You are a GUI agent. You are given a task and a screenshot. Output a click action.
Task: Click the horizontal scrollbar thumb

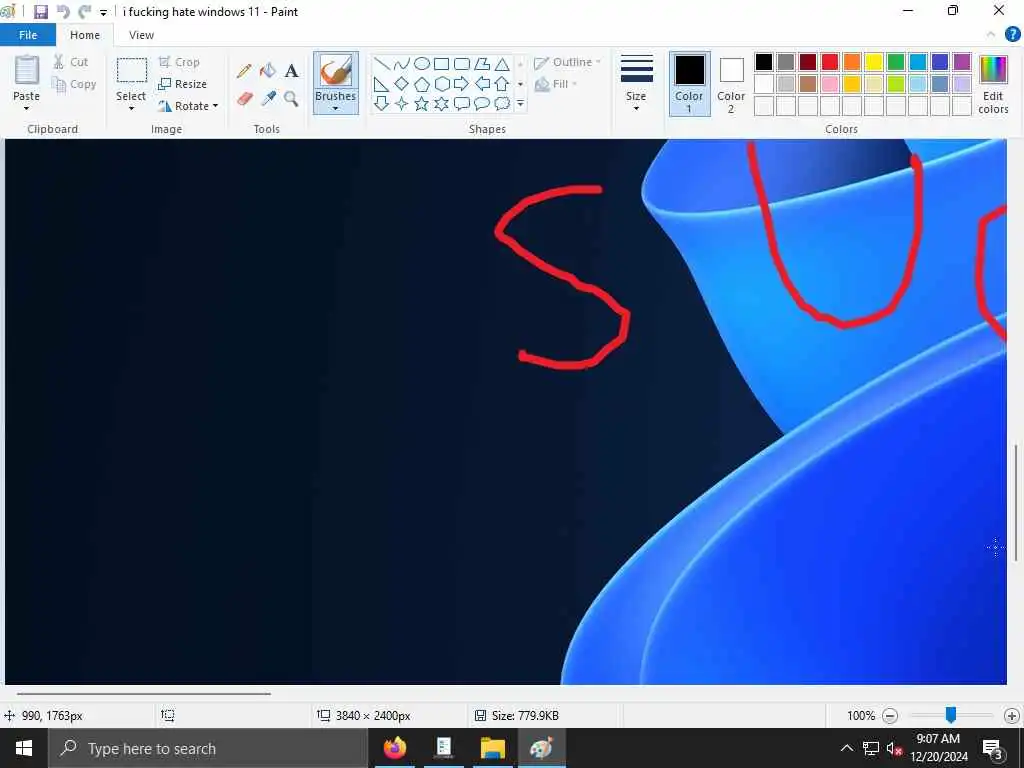[144, 694]
